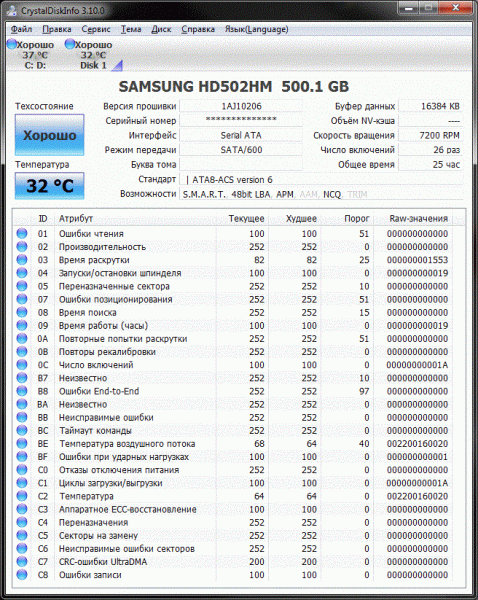The image size is (478, 600).
Task: Click status orb for 07 Ошибки позиционирования
Action: click(x=22, y=299)
